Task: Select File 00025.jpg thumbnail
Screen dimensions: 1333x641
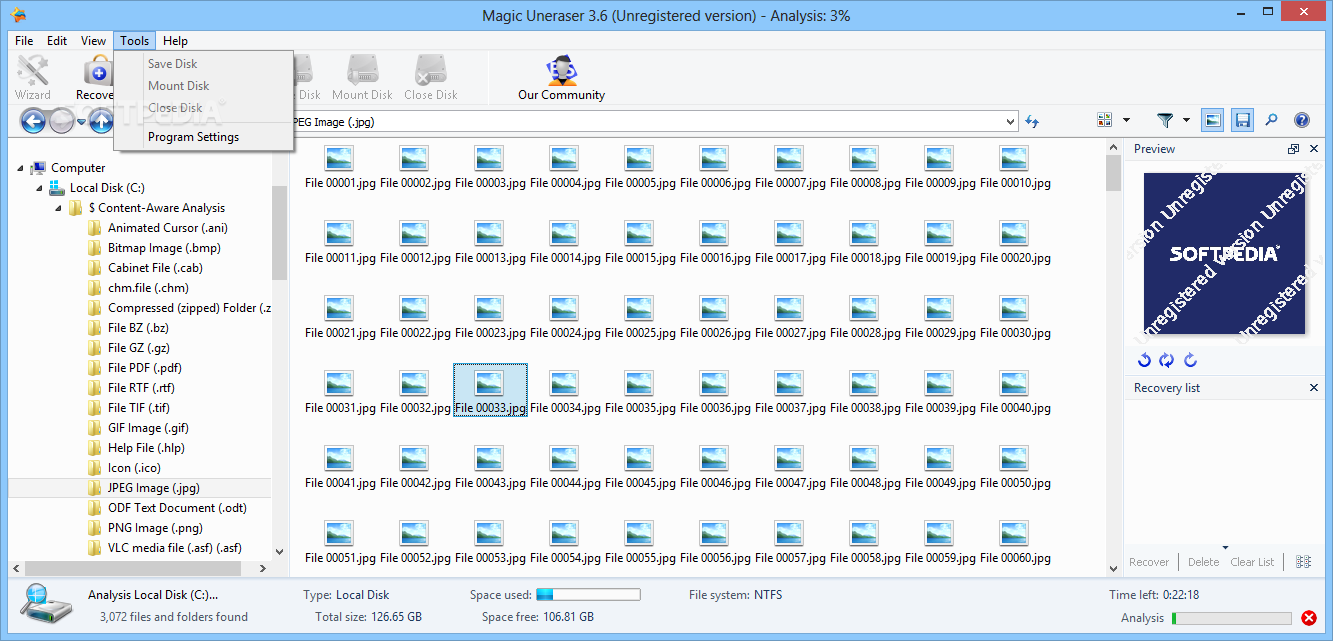Action: pyautogui.click(x=640, y=318)
